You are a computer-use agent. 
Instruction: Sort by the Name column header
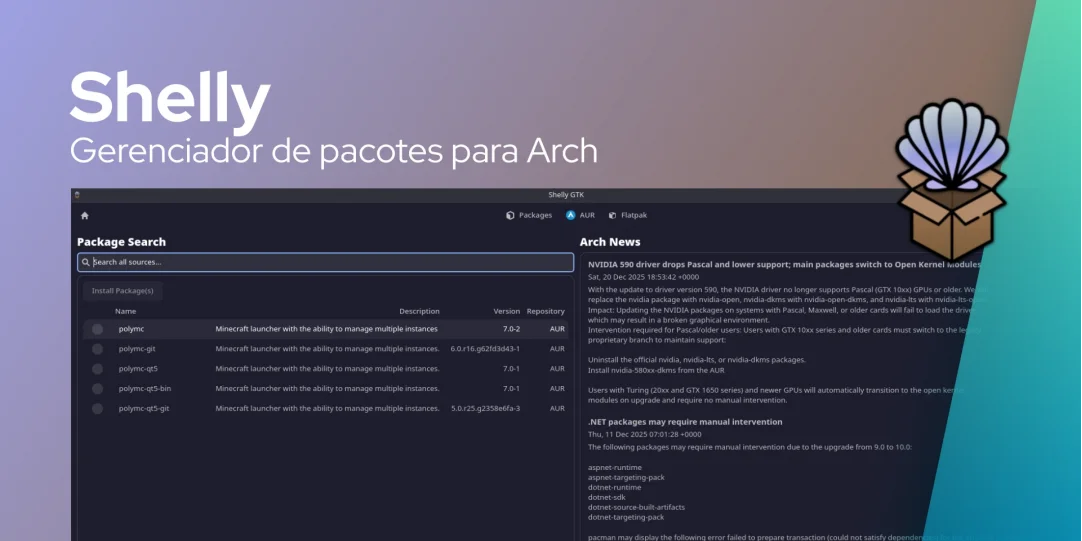(126, 311)
